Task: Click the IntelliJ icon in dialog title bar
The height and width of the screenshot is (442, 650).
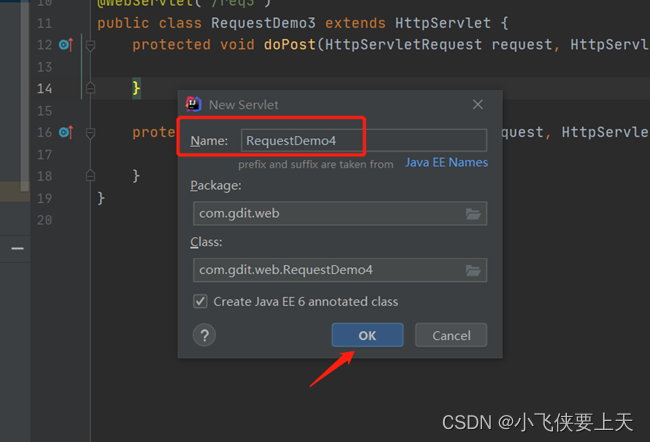Action: point(194,104)
